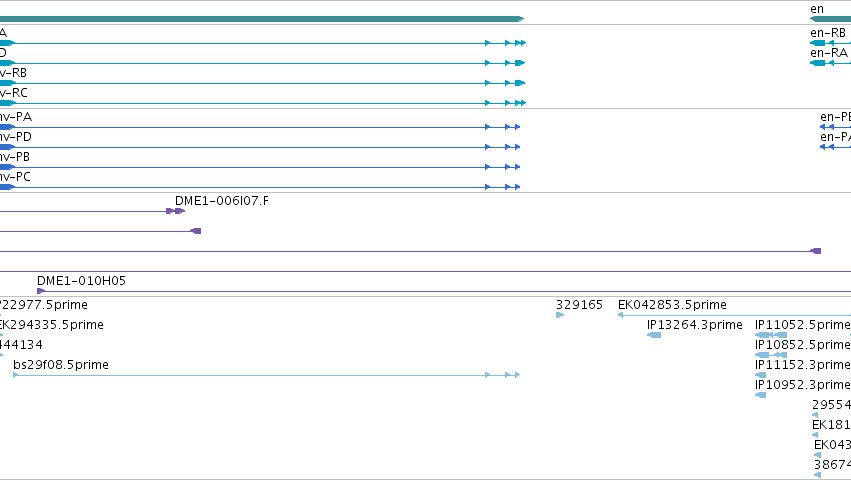Screen dimensions: 851x480
Task: Click the en-RA transcript label
Action: click(829, 53)
